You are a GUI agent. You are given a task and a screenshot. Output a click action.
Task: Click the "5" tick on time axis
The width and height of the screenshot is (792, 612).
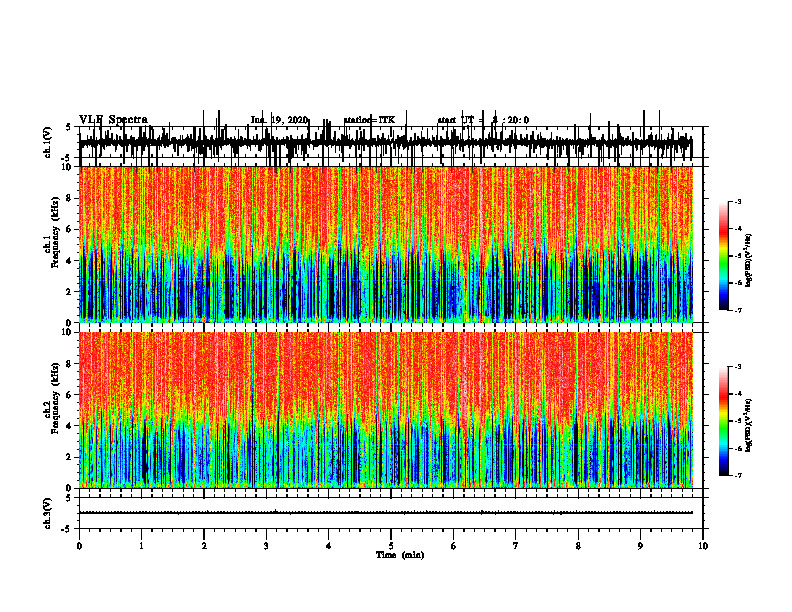click(x=391, y=546)
